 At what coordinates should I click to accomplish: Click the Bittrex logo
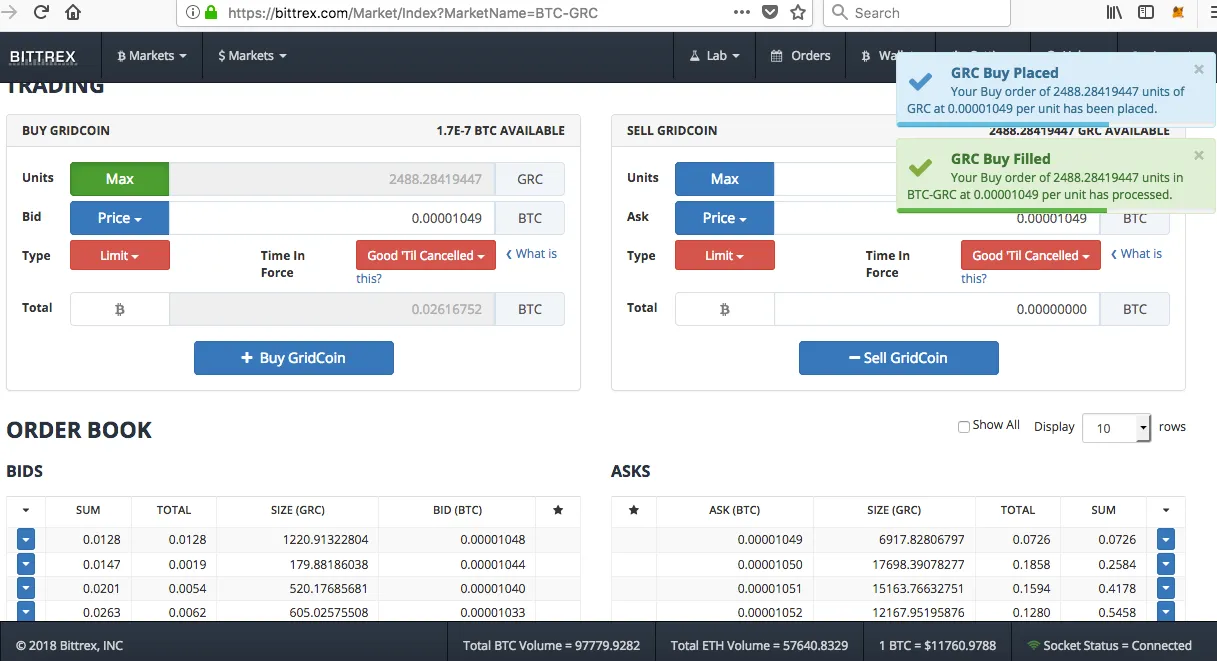pos(42,56)
